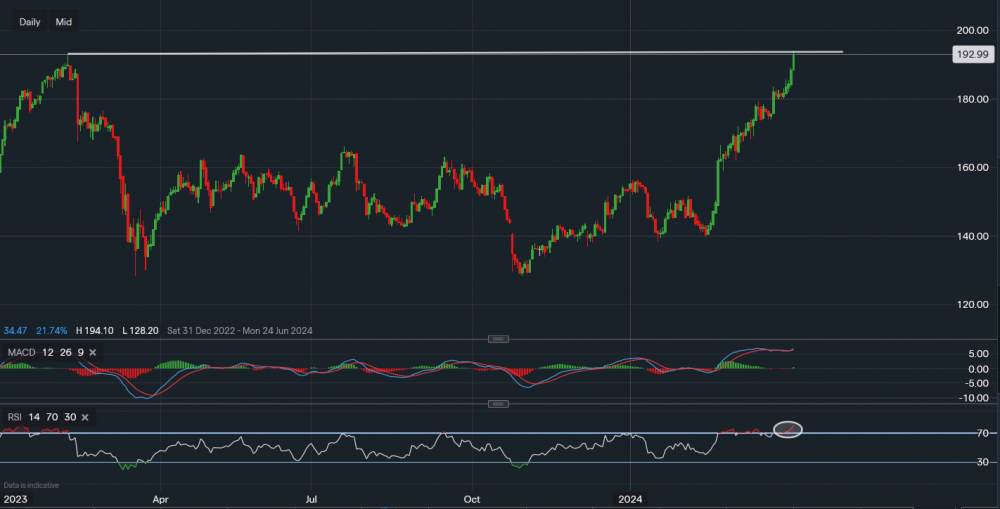Open the Mid price type dropdown
1000x509 pixels.
[x=64, y=21]
